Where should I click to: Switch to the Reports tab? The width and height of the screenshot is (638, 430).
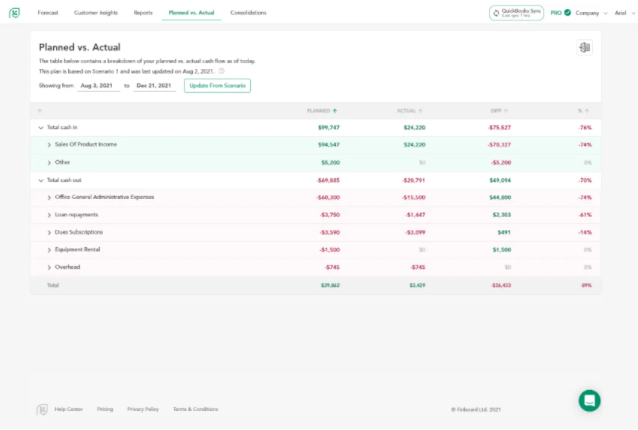tap(143, 13)
